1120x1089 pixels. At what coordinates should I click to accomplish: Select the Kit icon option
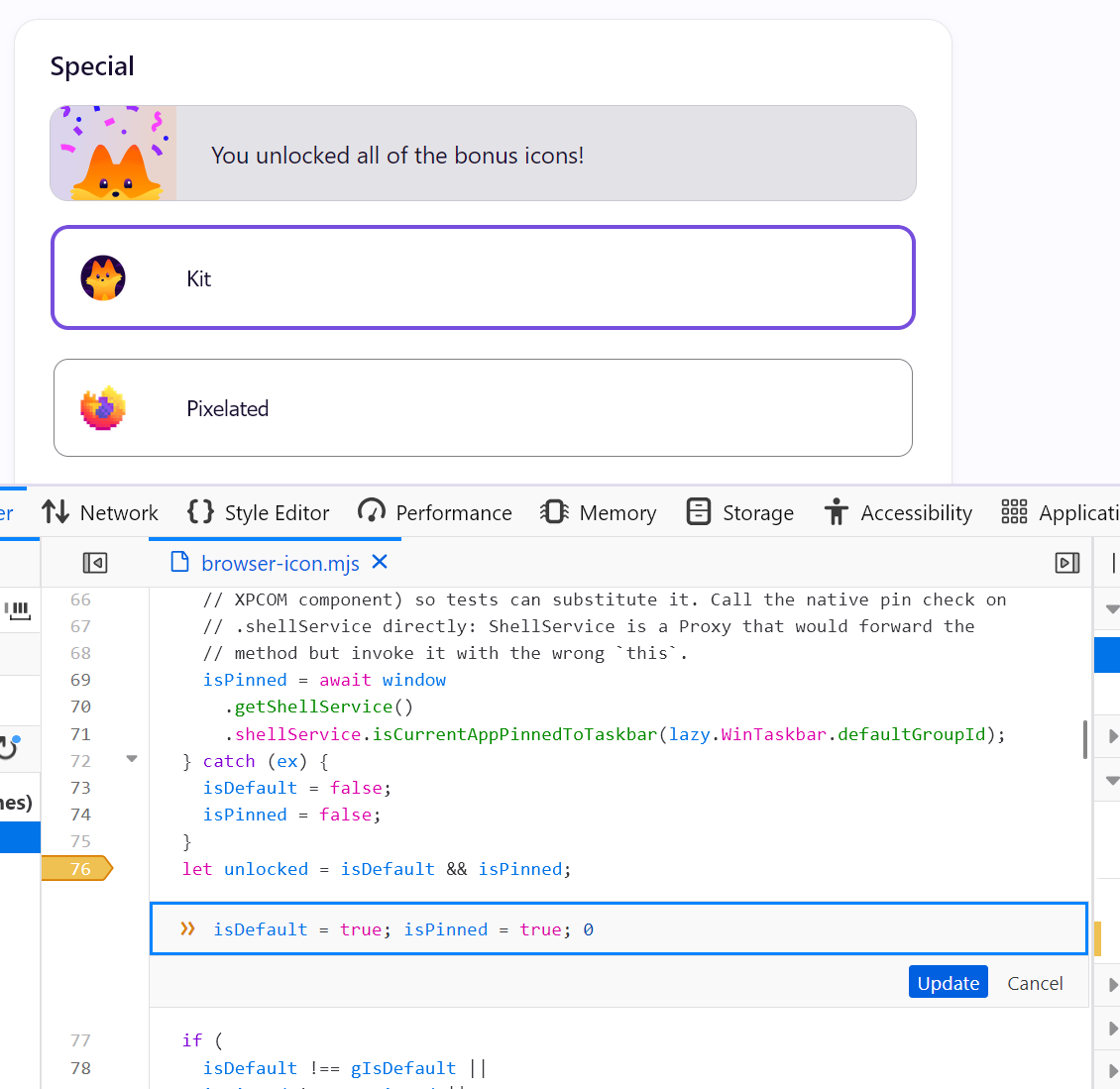click(483, 277)
